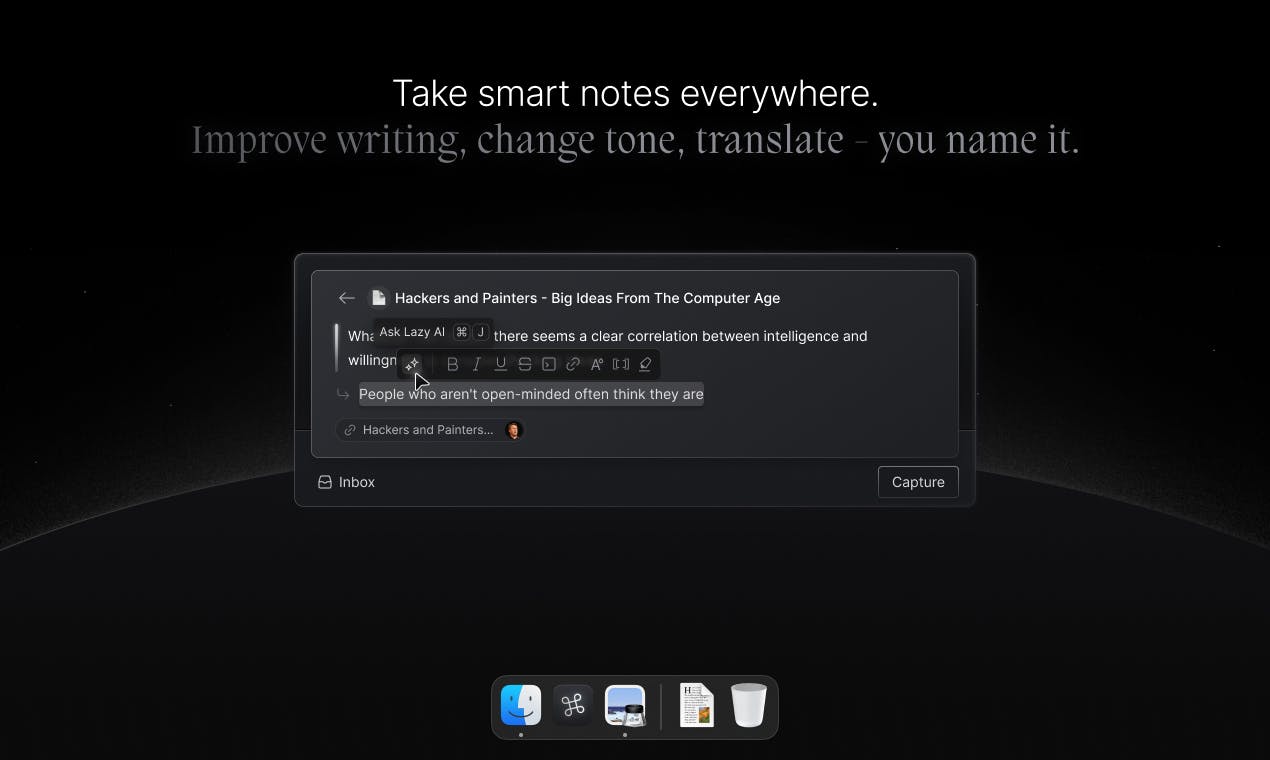Click the double brackets reference icon
The width and height of the screenshot is (1270, 760).
click(621, 365)
